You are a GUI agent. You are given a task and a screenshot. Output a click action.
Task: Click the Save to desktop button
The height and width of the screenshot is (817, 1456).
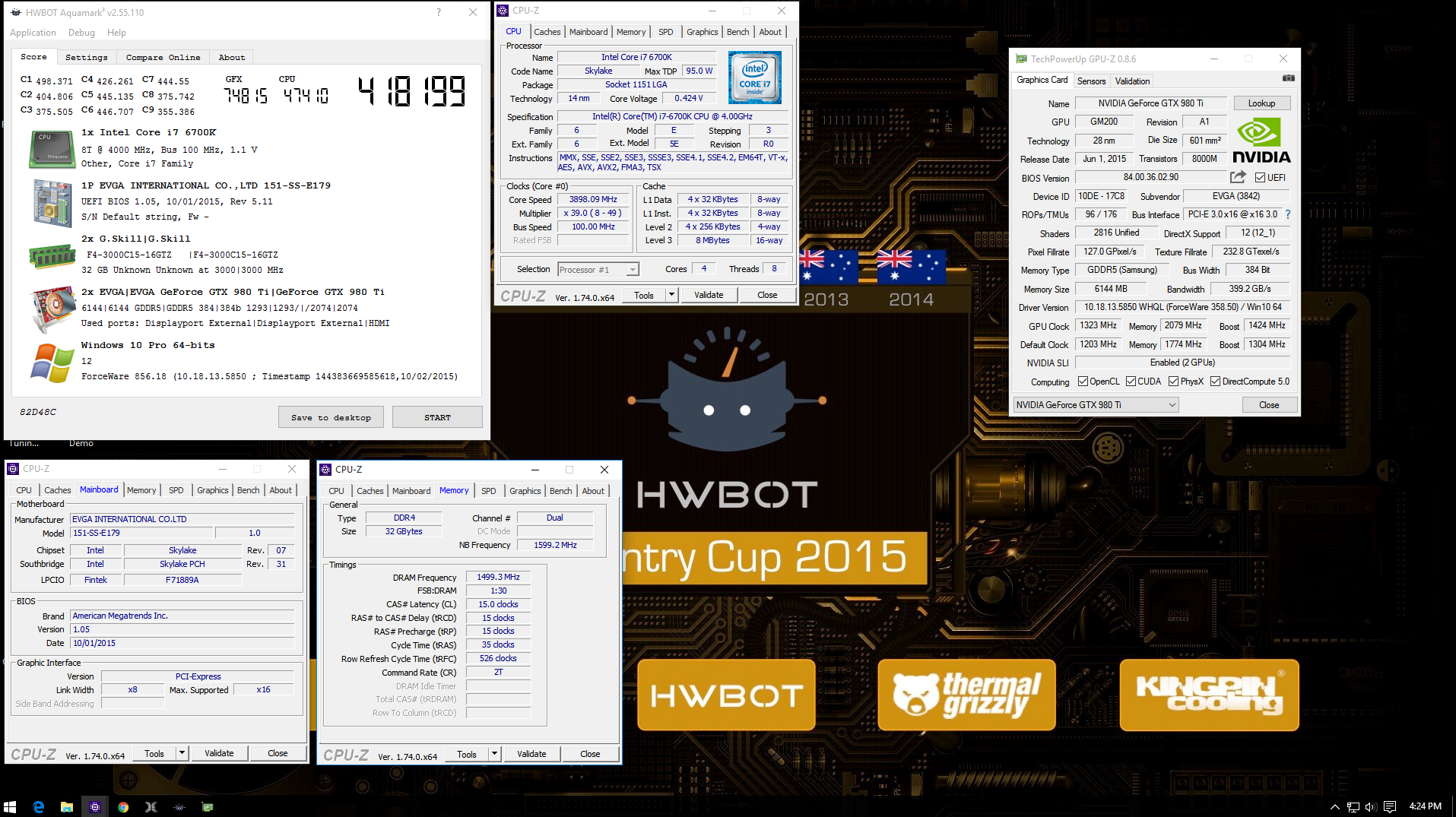pos(331,417)
